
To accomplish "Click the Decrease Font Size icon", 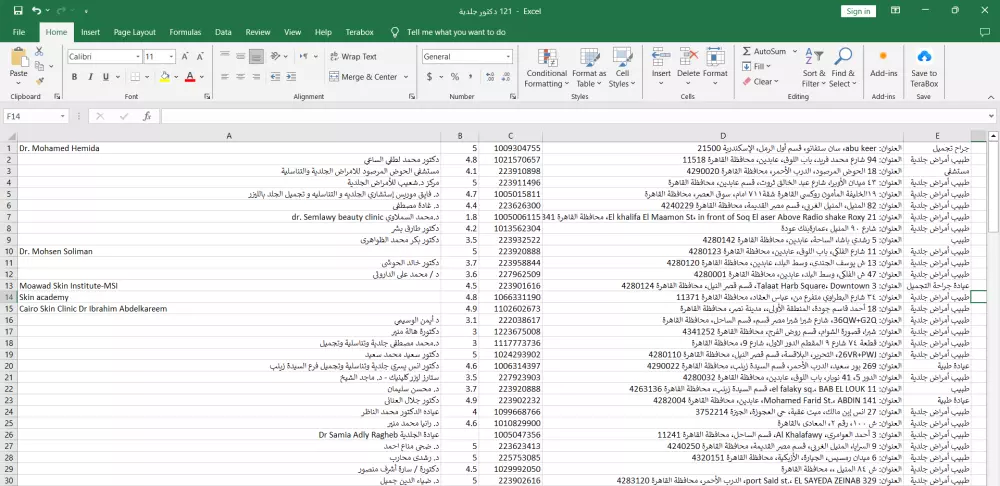I will tap(198, 57).
